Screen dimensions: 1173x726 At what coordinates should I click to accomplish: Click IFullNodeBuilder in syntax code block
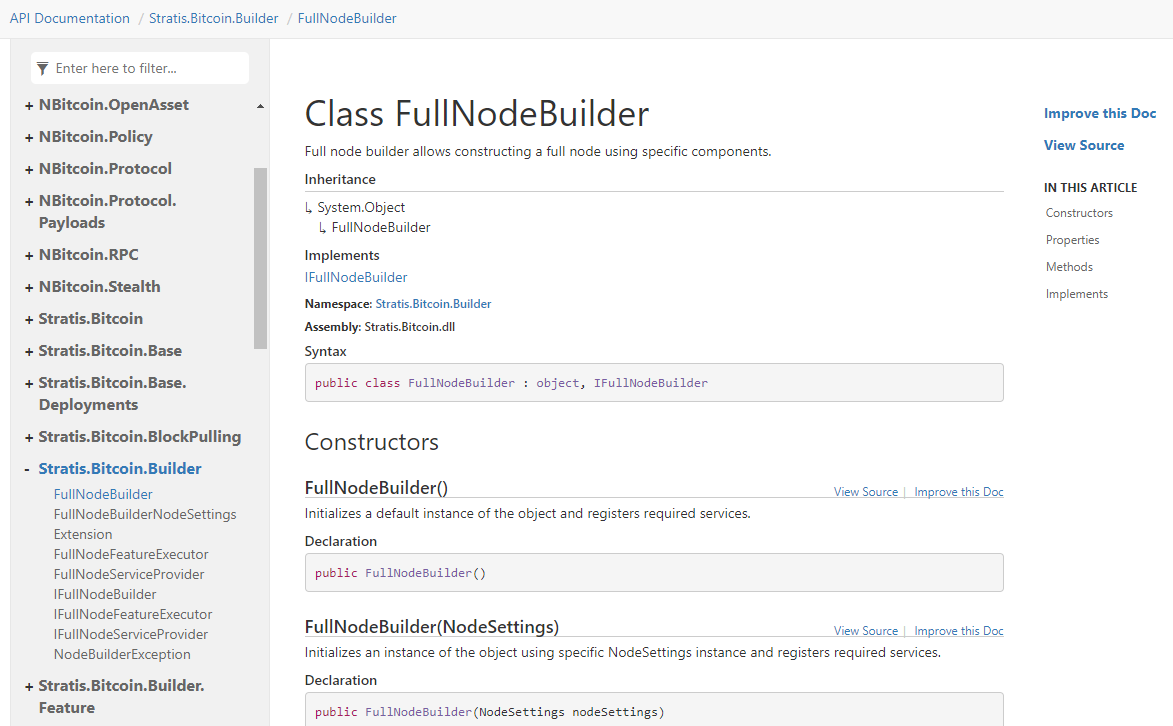pos(650,383)
